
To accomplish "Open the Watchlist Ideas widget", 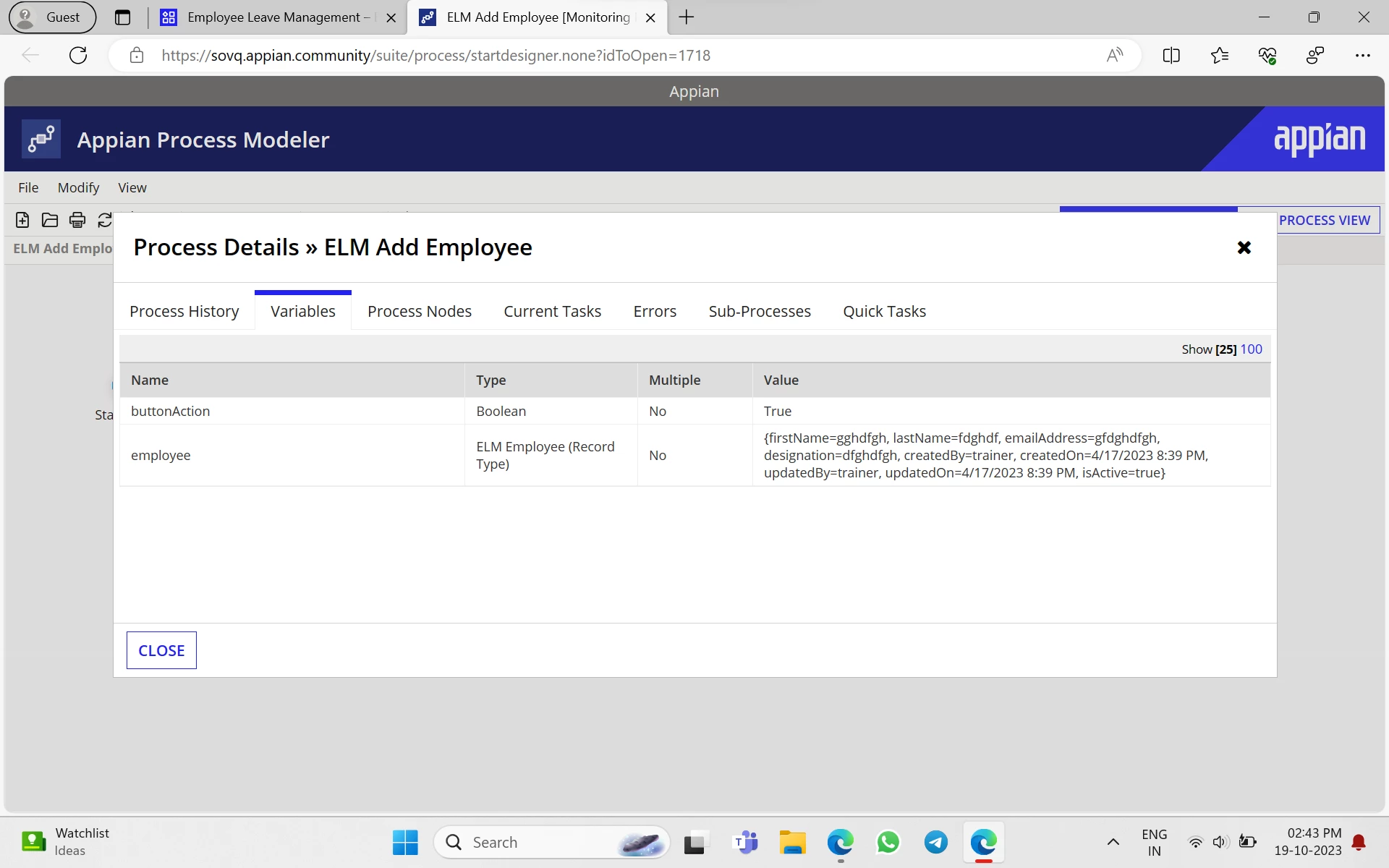I will pyautogui.click(x=65, y=842).
